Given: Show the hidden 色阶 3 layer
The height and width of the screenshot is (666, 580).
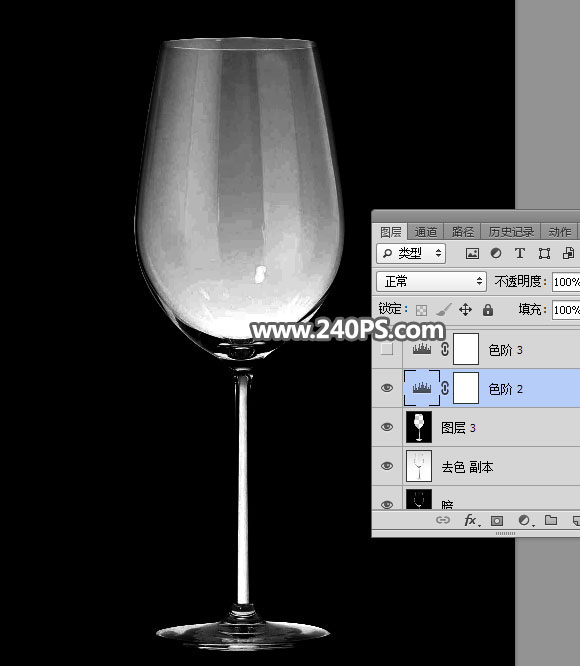Looking at the screenshot, I should click(387, 349).
